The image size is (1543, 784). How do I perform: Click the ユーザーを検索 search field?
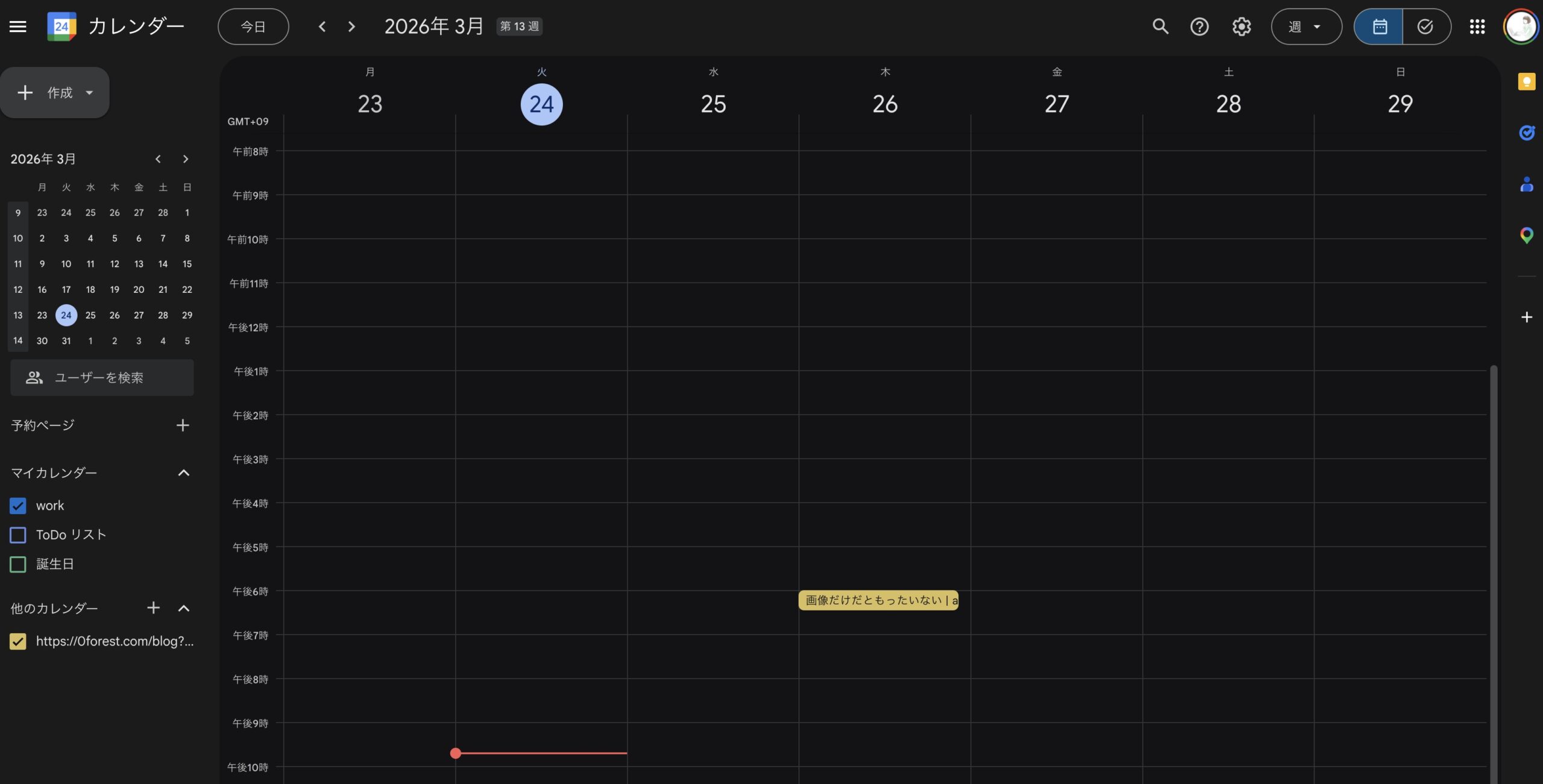click(102, 378)
